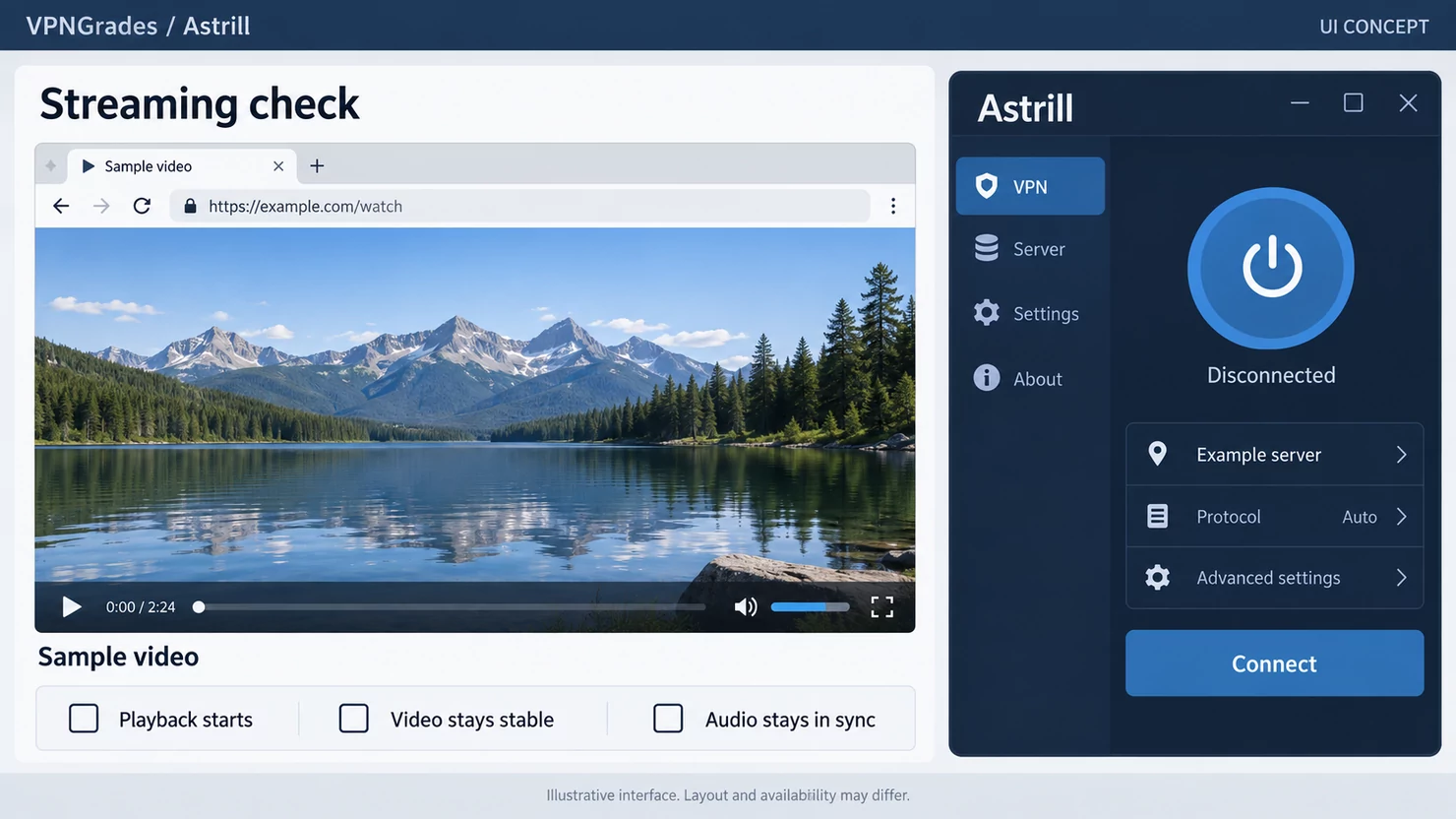Image resolution: width=1456 pixels, height=819 pixels.
Task: Select the VPN sidebar tab
Action: click(1030, 186)
